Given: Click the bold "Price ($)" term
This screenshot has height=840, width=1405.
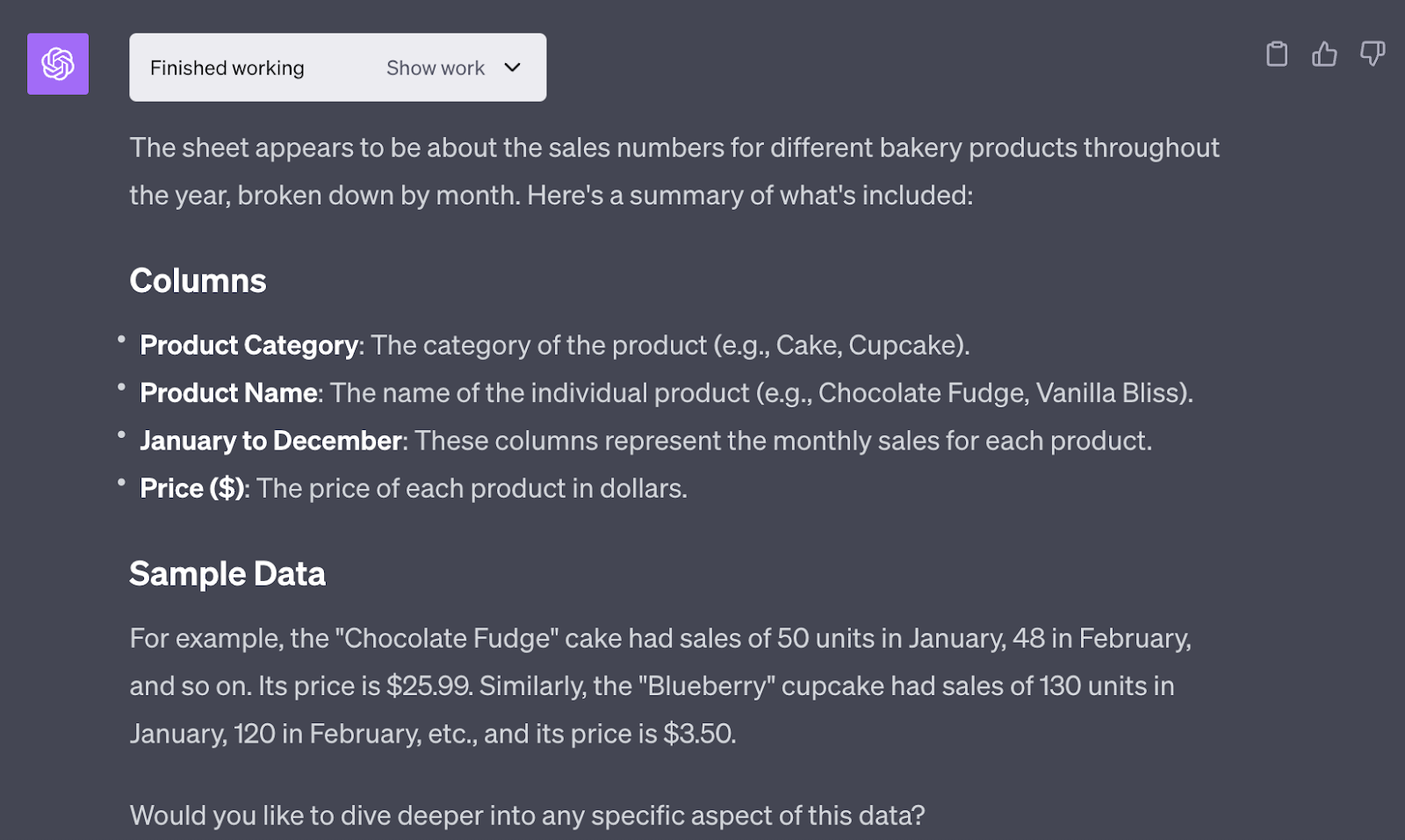Looking at the screenshot, I should coord(192,488).
